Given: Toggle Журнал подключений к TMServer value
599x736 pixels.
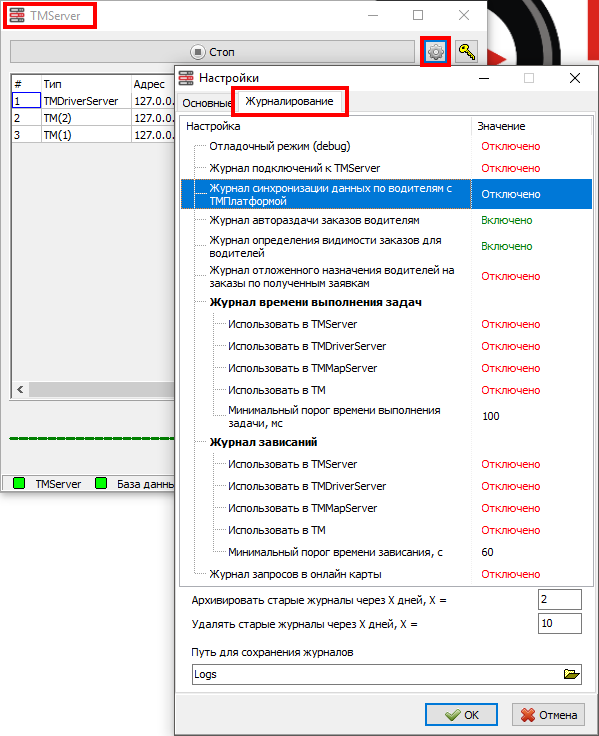Looking at the screenshot, I should point(510,168).
